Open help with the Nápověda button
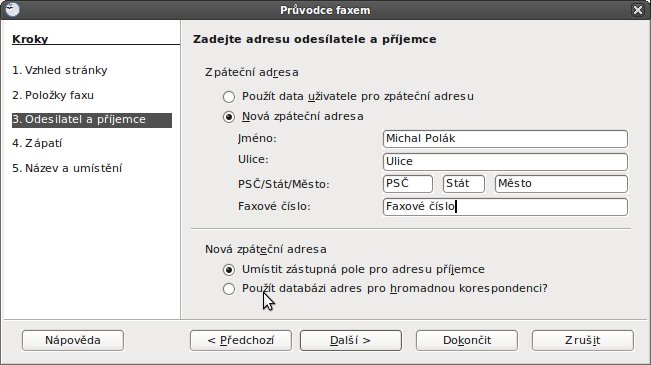The width and height of the screenshot is (651, 365). (x=73, y=341)
